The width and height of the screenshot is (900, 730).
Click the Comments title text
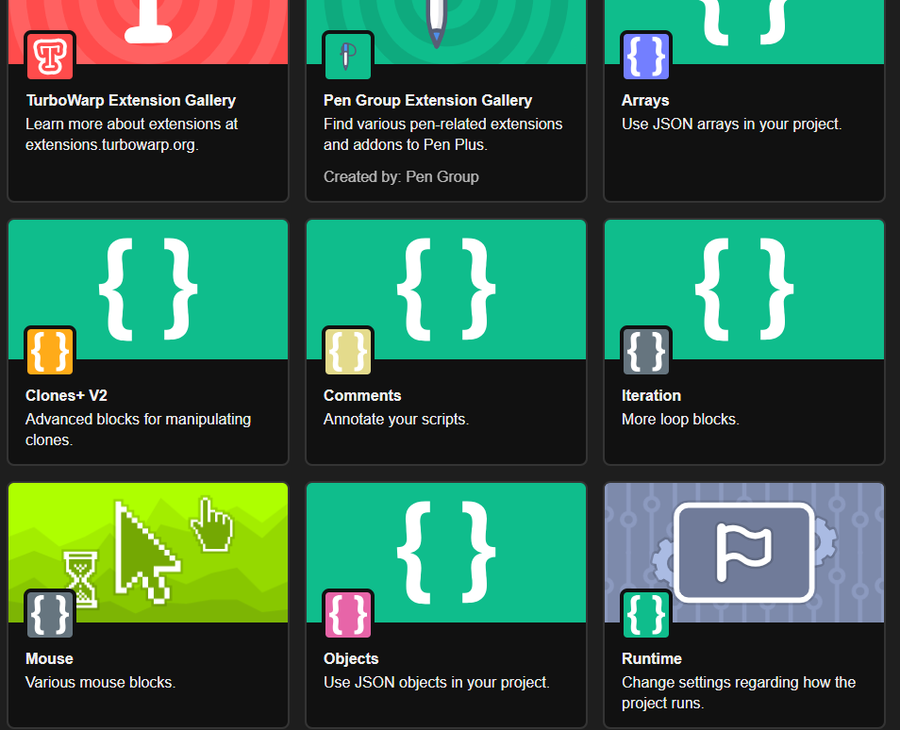point(362,395)
